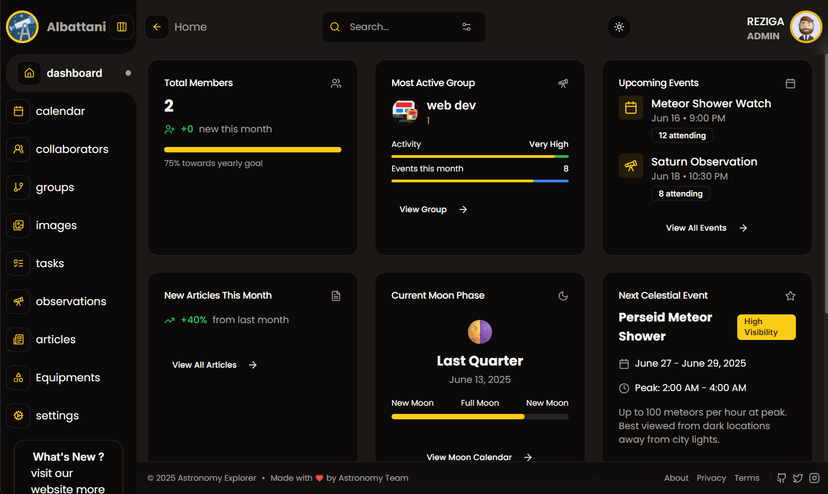Open the search filter options icon
The height and width of the screenshot is (494, 828).
pyautogui.click(x=466, y=27)
